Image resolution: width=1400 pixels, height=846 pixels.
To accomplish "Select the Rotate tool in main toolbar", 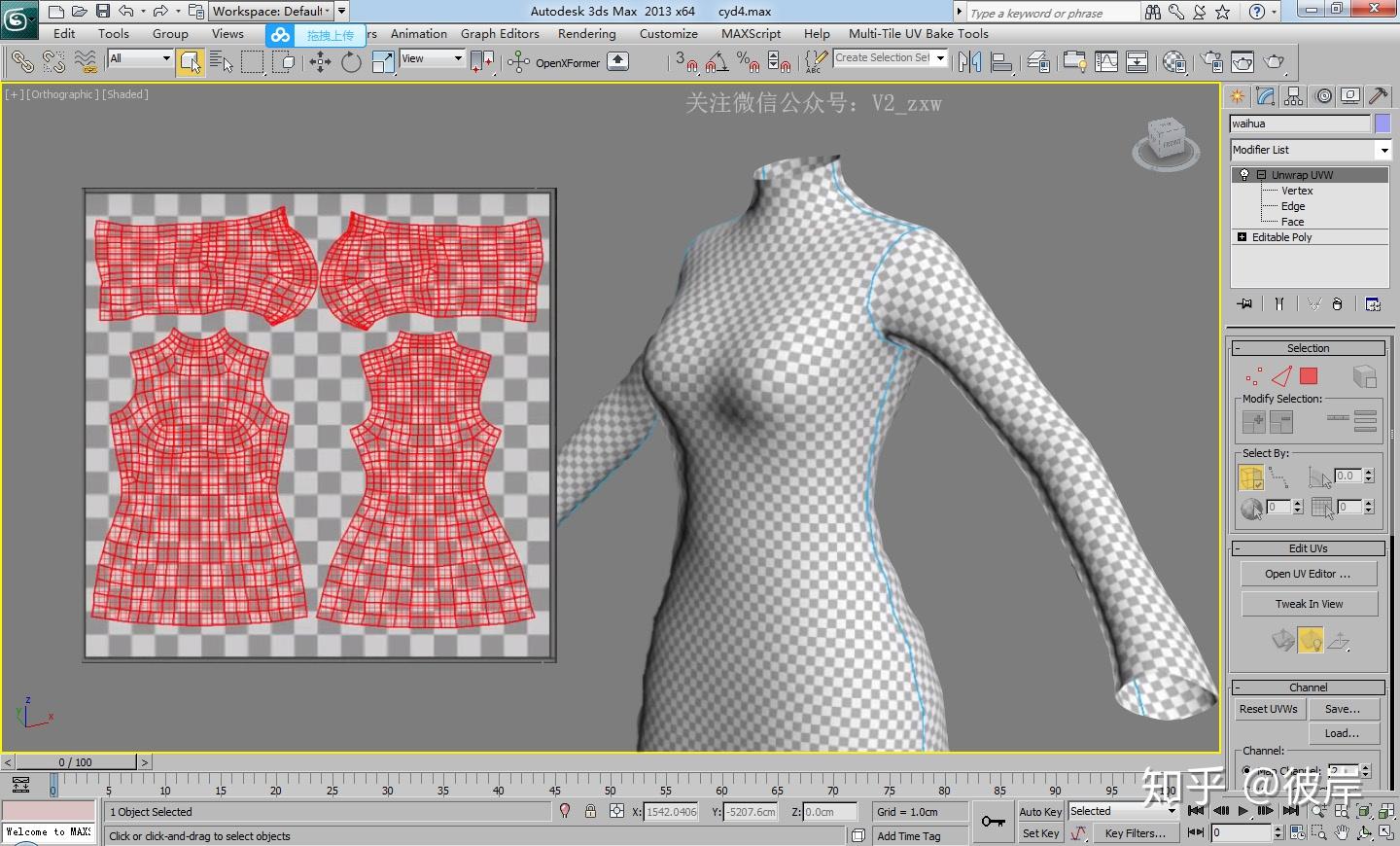I will [x=351, y=62].
